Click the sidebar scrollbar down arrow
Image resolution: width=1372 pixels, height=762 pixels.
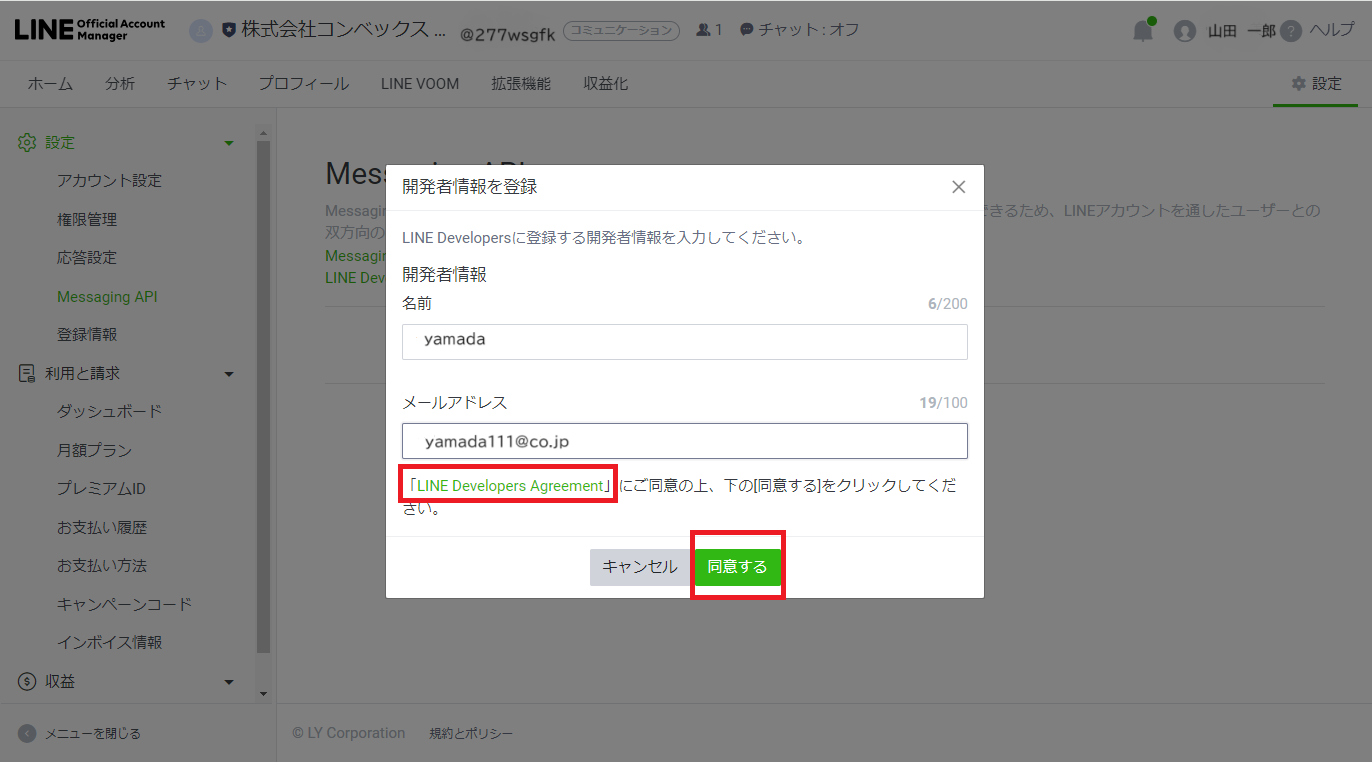click(x=263, y=693)
